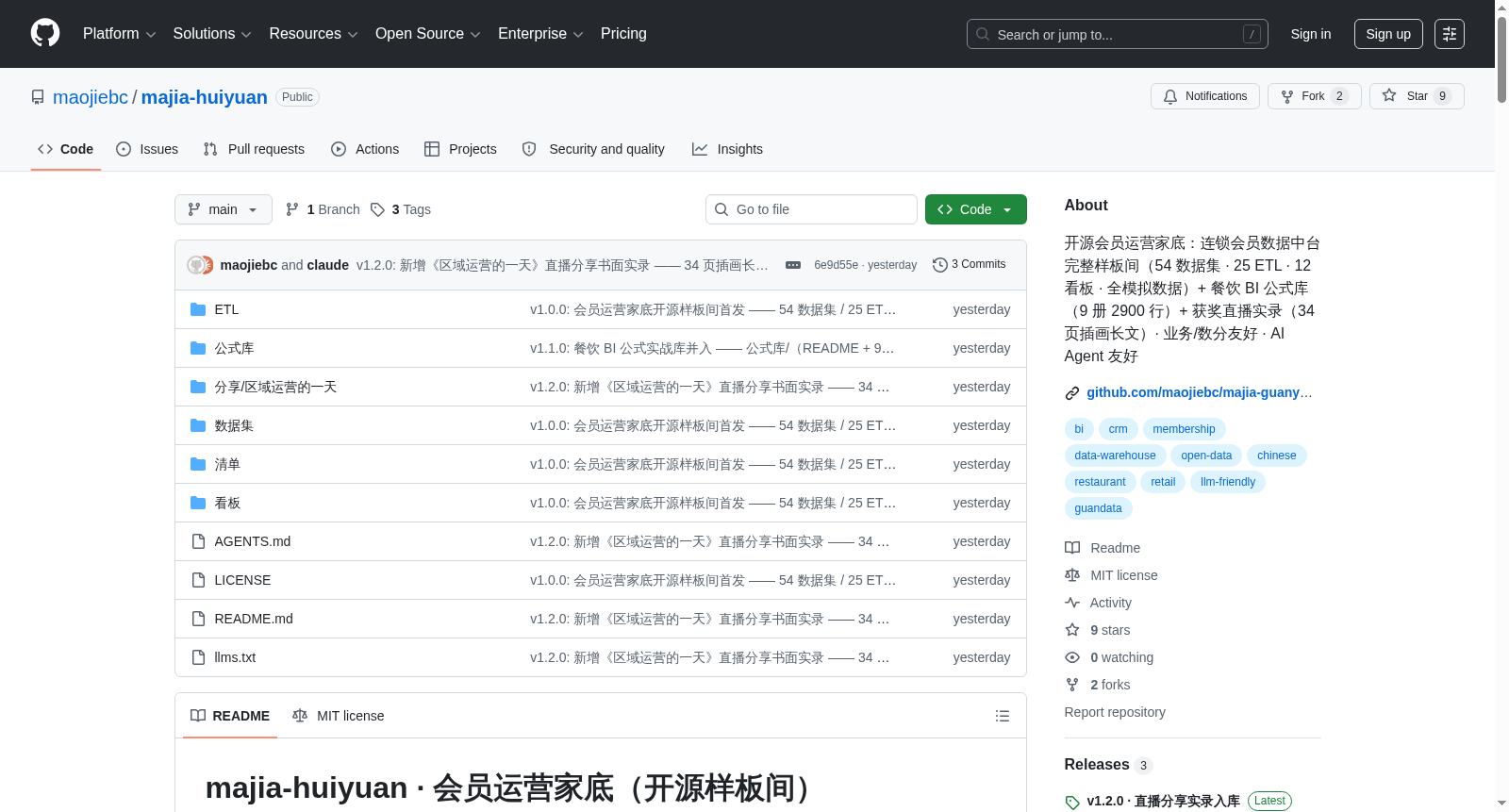The image size is (1509, 812).
Task: Click the 清单 folder icon
Action: coord(198,464)
